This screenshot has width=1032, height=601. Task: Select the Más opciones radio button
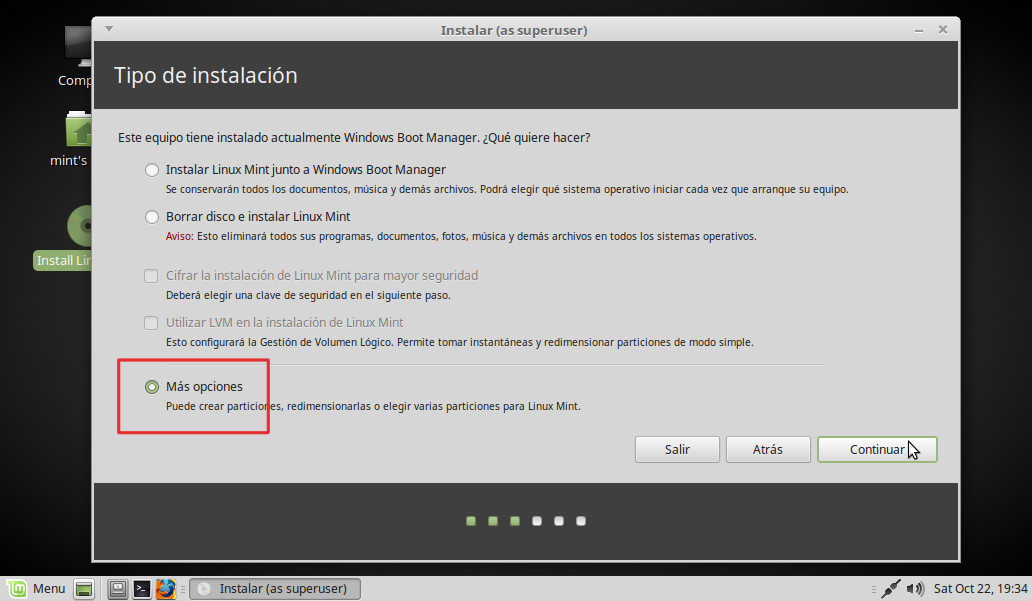pos(152,387)
